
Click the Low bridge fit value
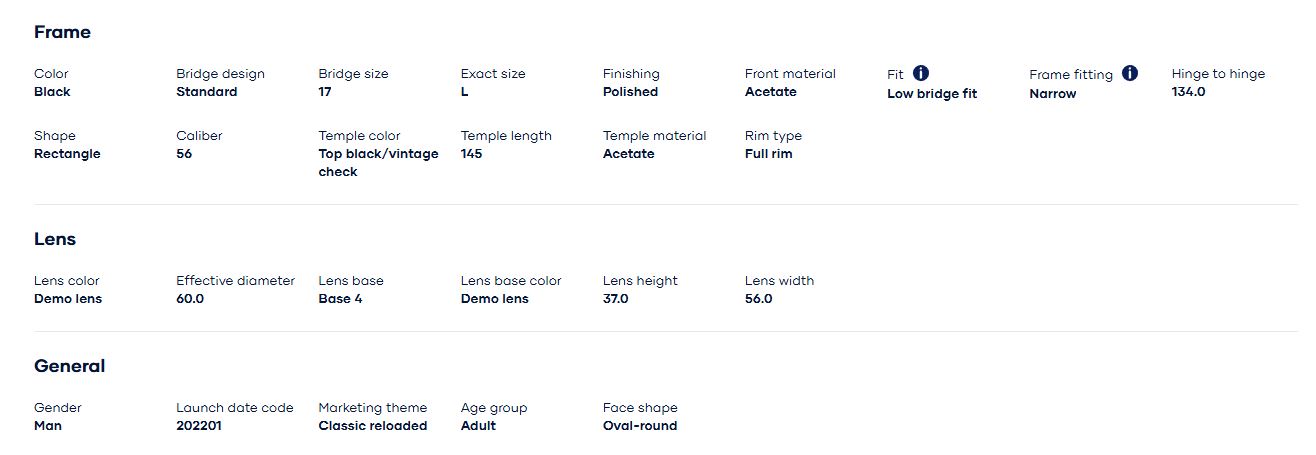[x=932, y=94]
